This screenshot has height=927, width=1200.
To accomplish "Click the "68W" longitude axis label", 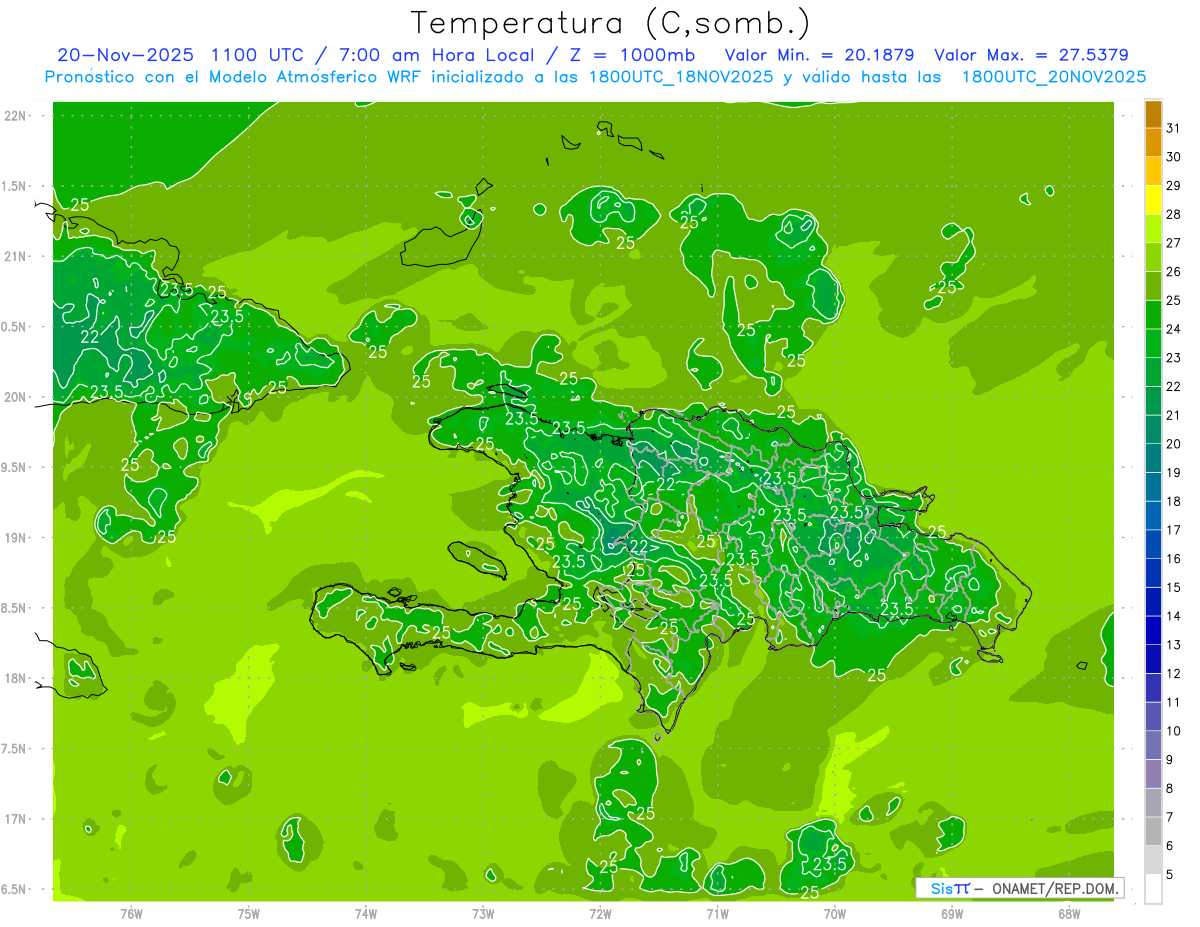I will [x=1069, y=913].
